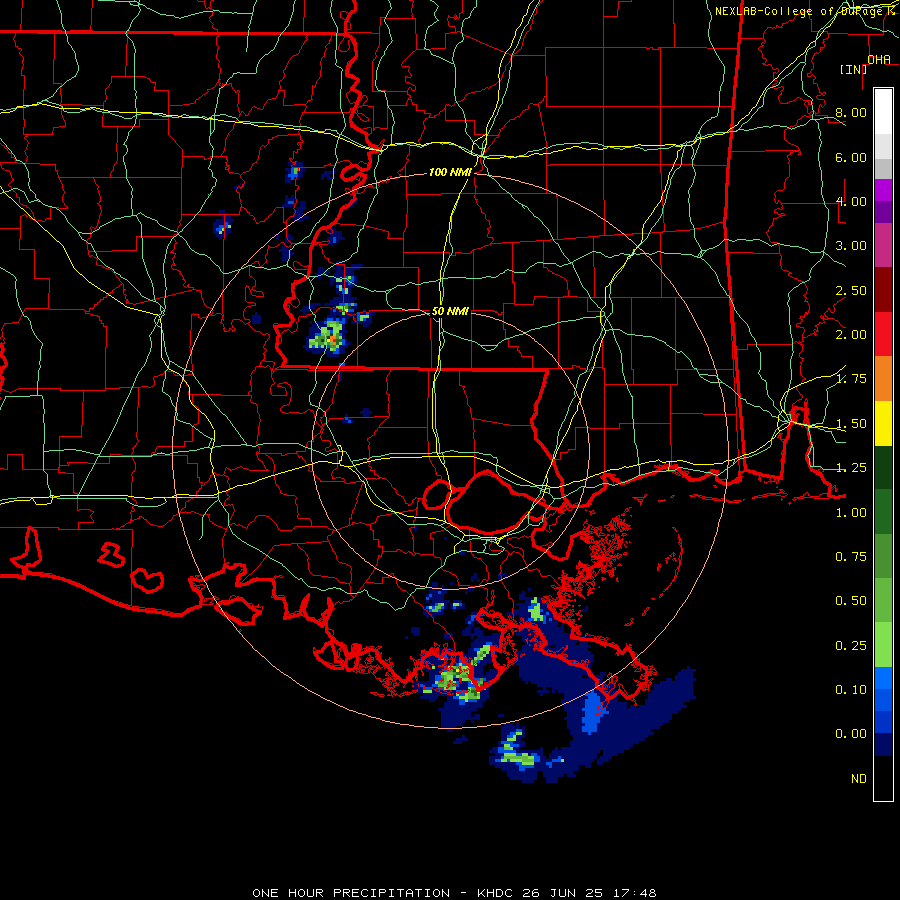Click the ND legend label
Viewport: 900px width, 900px height.
pos(859,779)
